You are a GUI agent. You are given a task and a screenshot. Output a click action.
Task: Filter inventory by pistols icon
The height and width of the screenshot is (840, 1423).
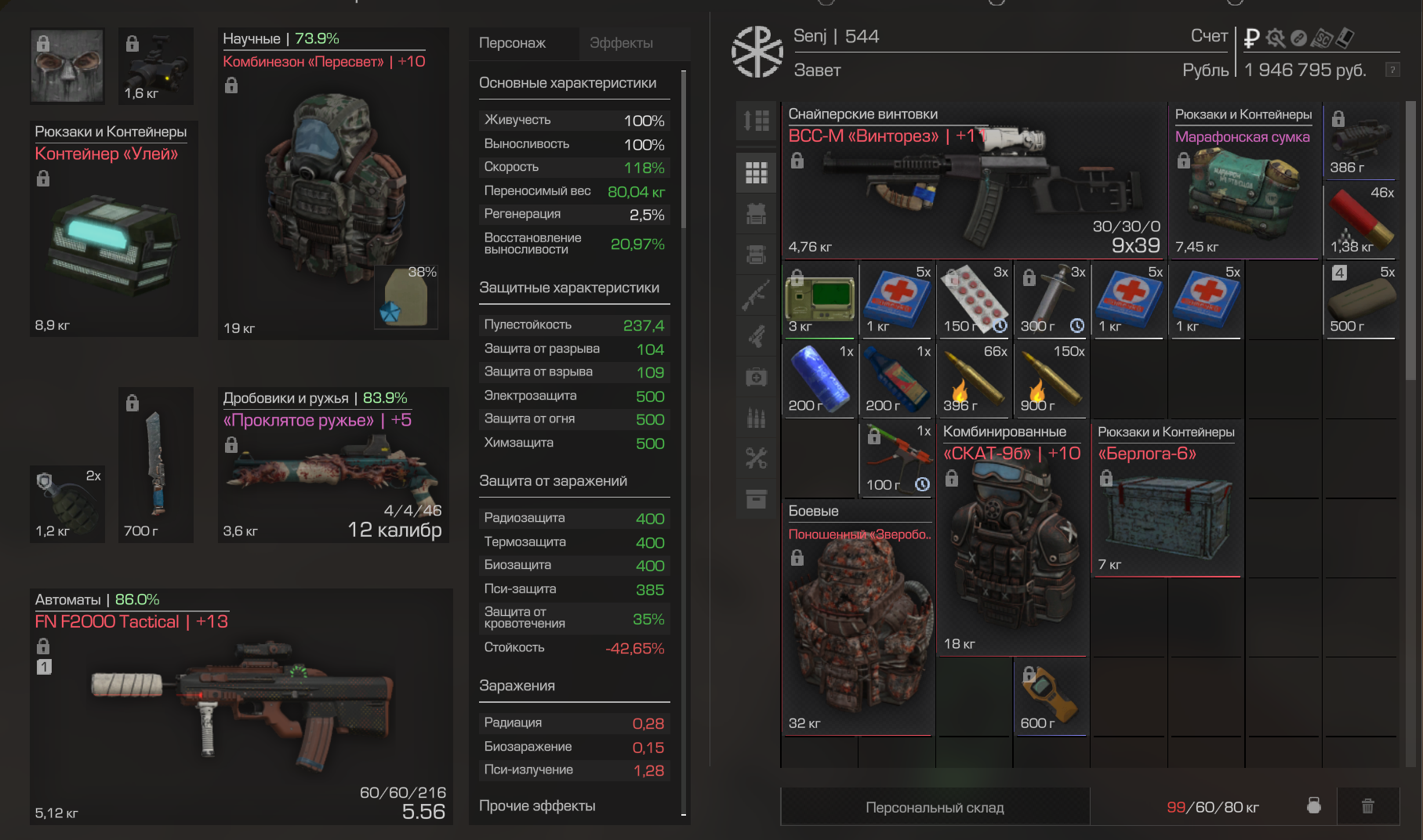(x=756, y=336)
